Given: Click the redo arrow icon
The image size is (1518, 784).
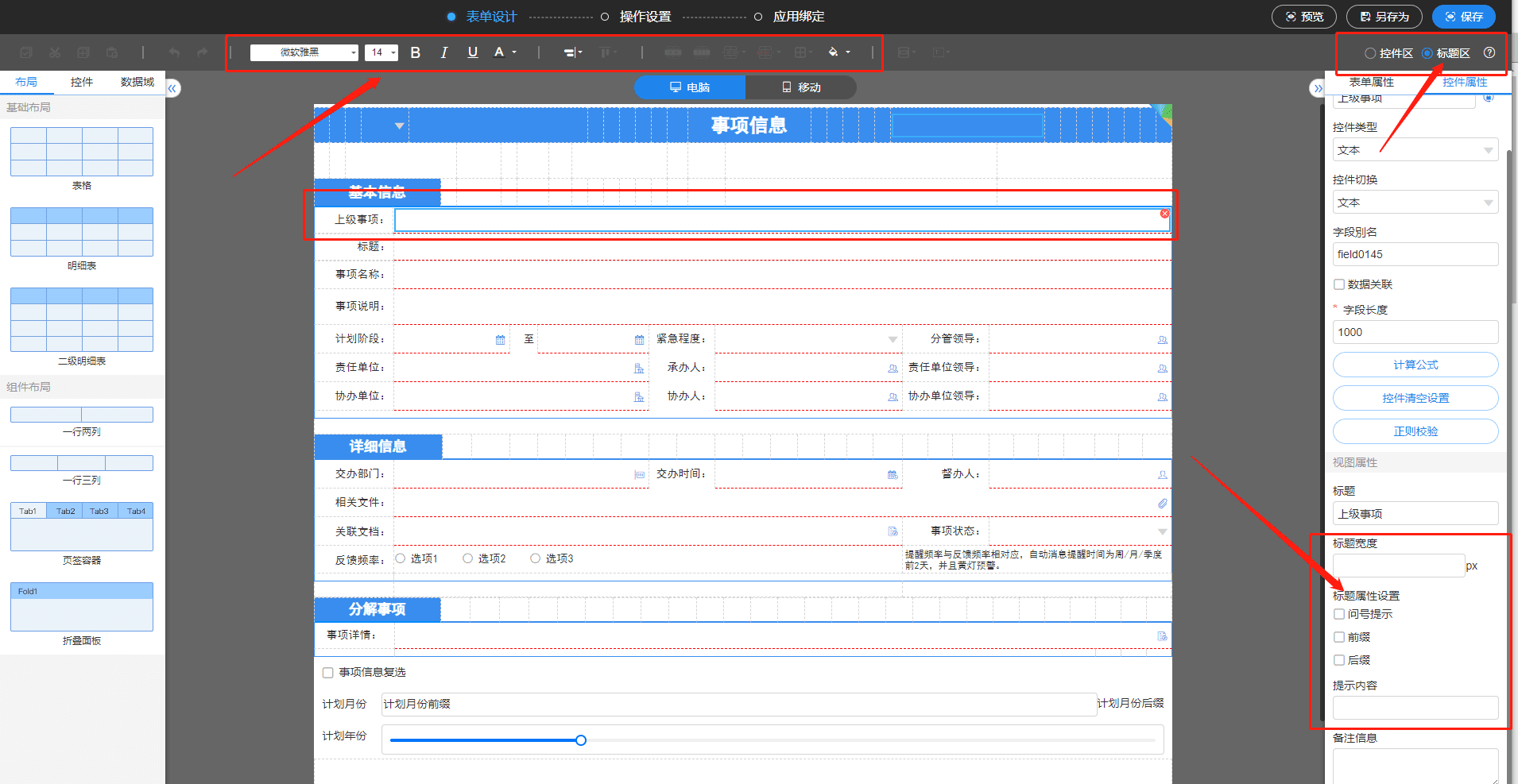Looking at the screenshot, I should coord(203,52).
